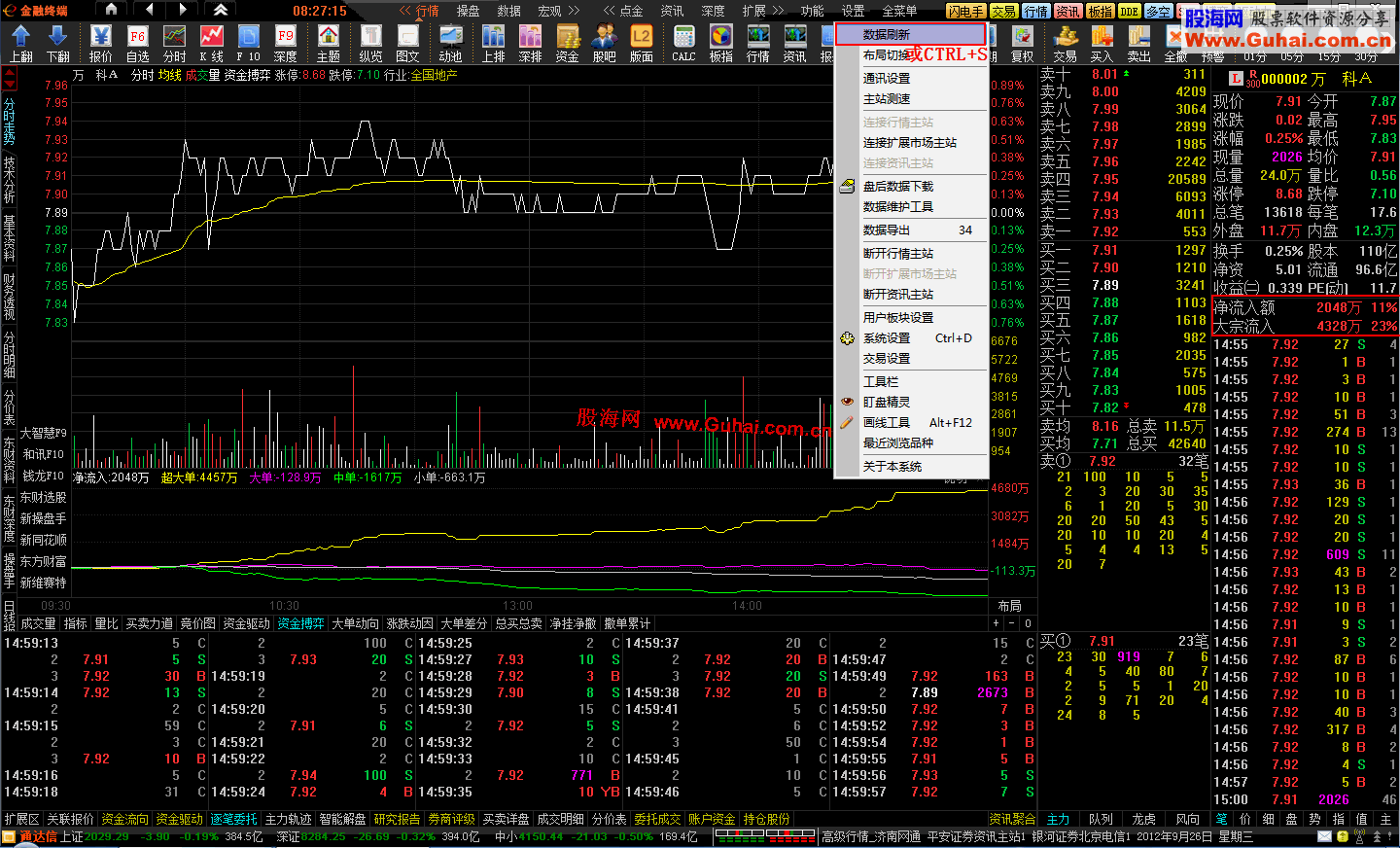Image resolution: width=1400 pixels, height=848 pixels.
Task: Click the forward arrow in title bar
Action: click(x=184, y=10)
